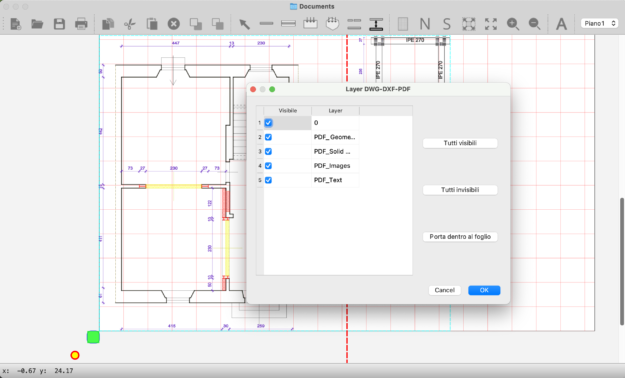Uncheck visibility for layer 0
Viewport: 625px width, 378px height.
click(268, 123)
